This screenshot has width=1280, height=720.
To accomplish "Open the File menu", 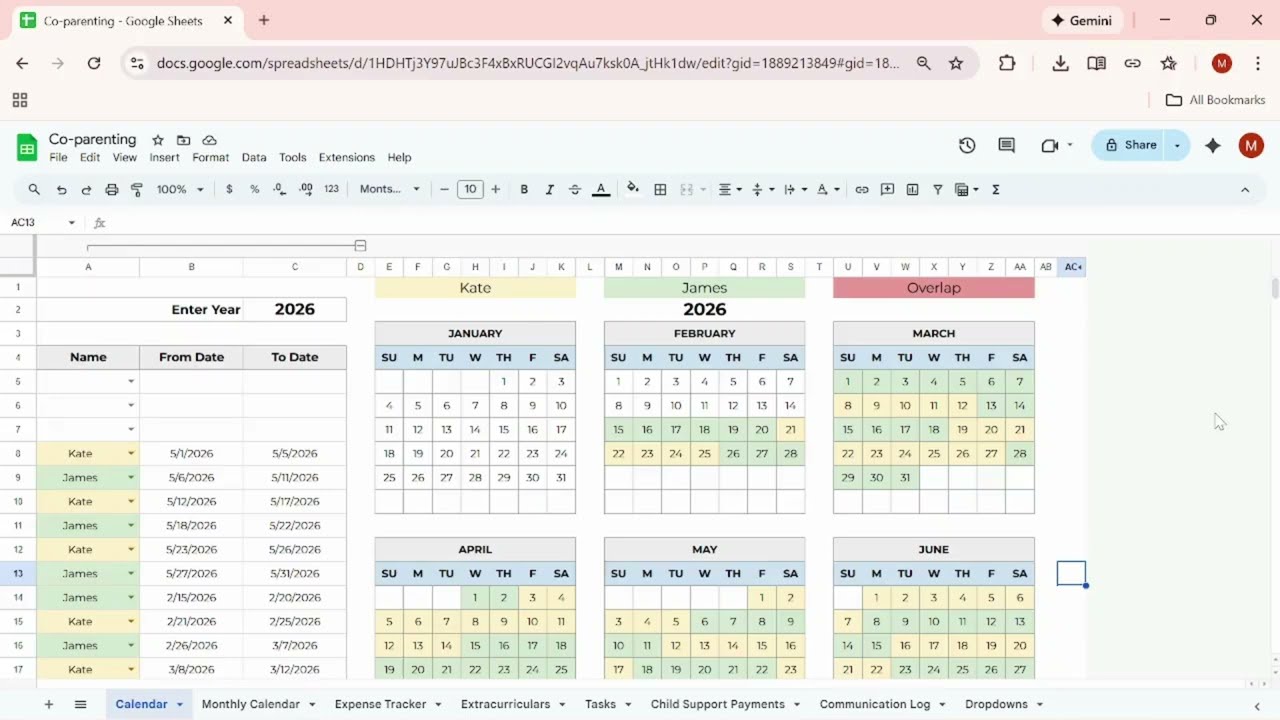I will click(x=59, y=157).
